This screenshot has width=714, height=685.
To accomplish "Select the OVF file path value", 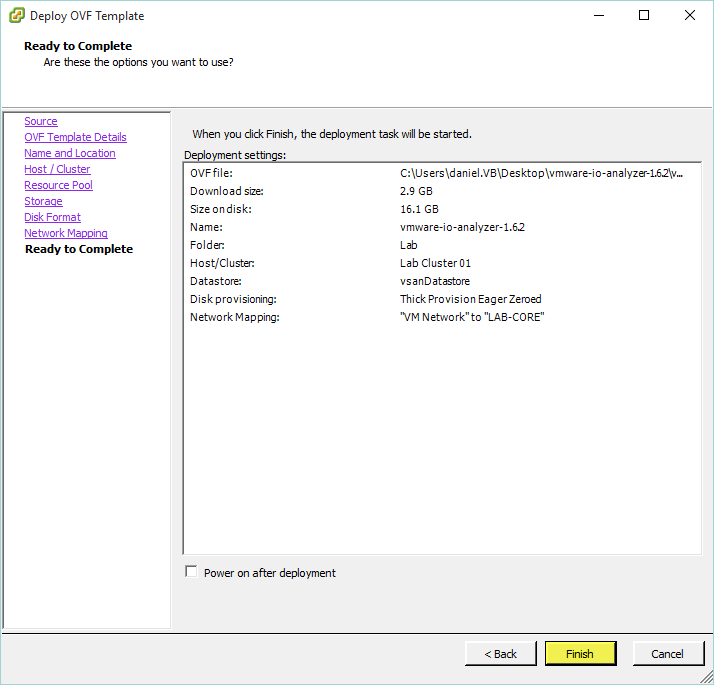I will click(x=541, y=173).
